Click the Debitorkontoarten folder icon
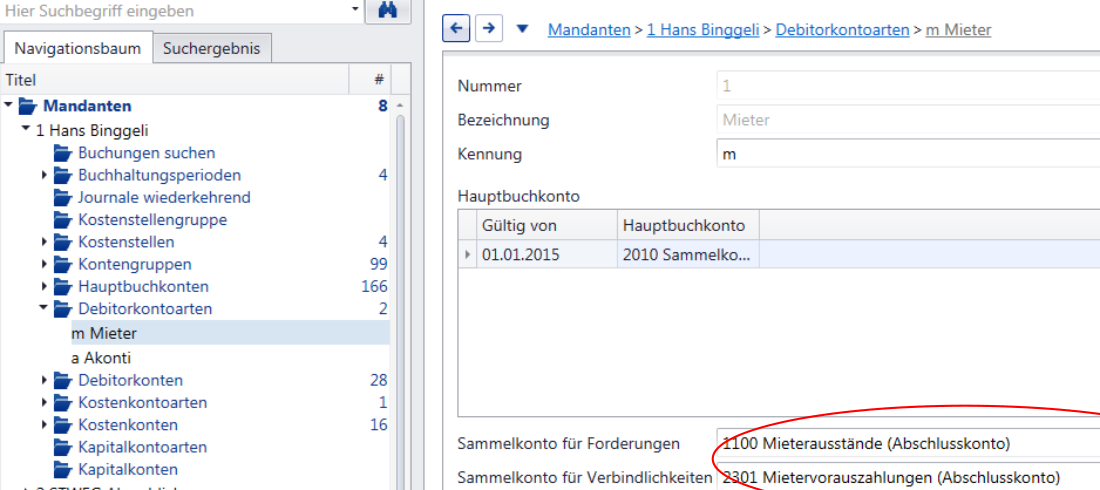This screenshot has height=490, width=1100. coord(63,309)
